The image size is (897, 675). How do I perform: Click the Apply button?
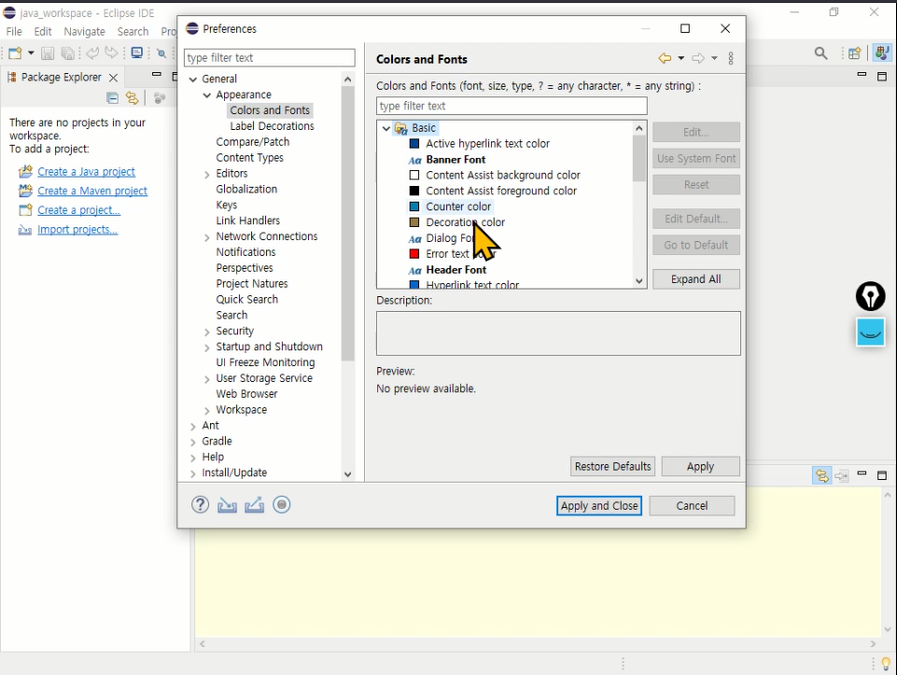(700, 466)
